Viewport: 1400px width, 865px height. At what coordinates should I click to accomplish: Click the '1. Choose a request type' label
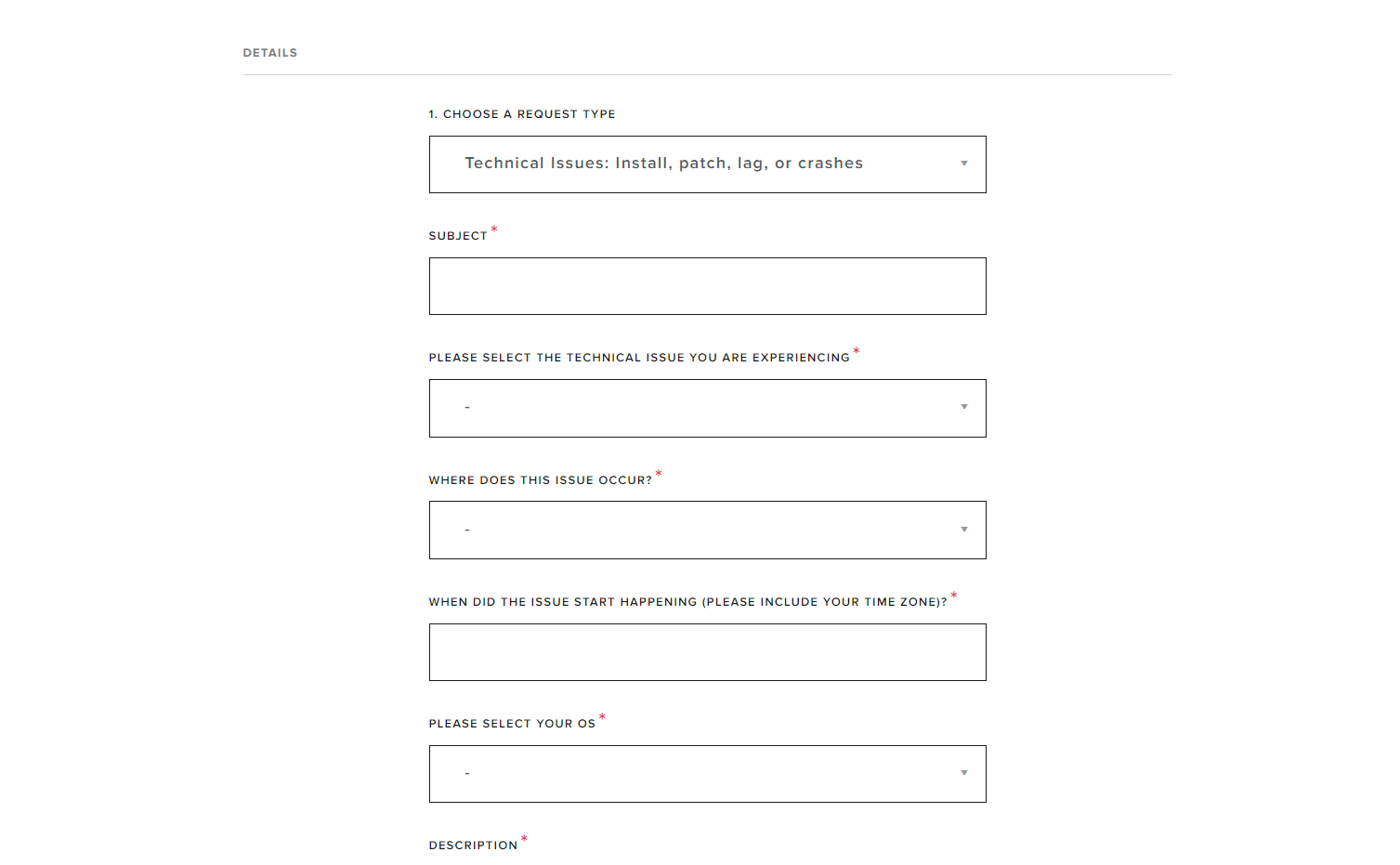click(522, 114)
